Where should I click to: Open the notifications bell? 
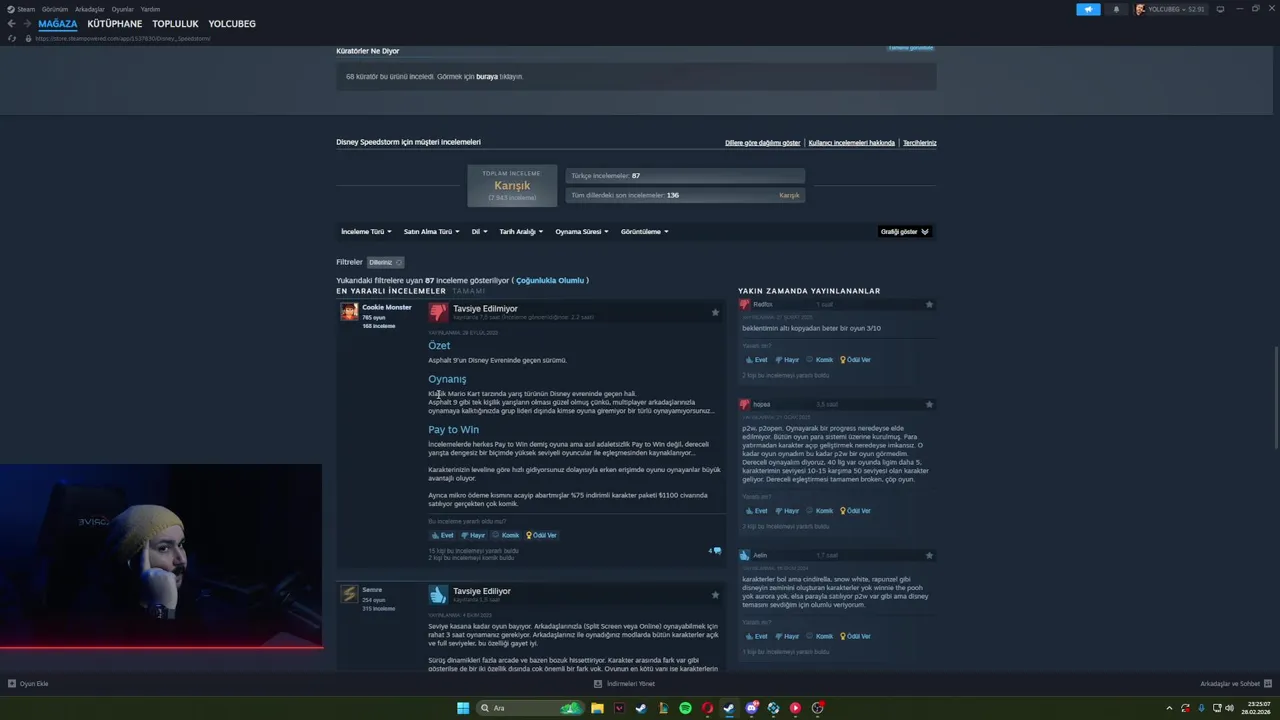pos(1116,9)
